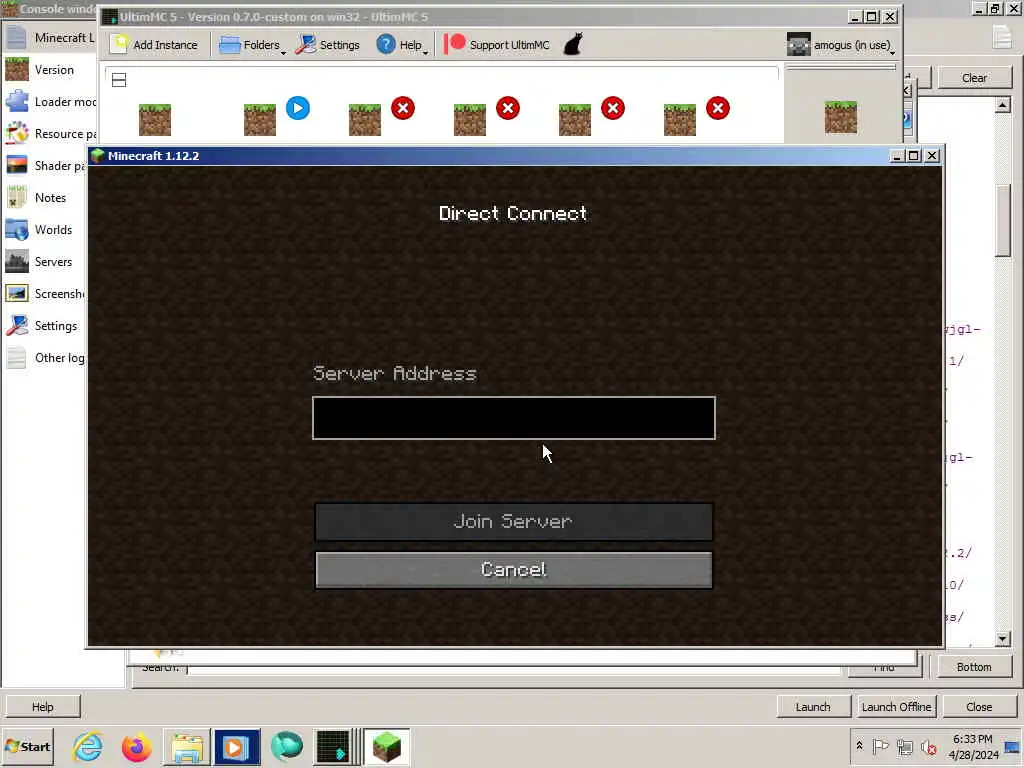
Task: Open the Other logs sidebar page
Action: point(43,357)
